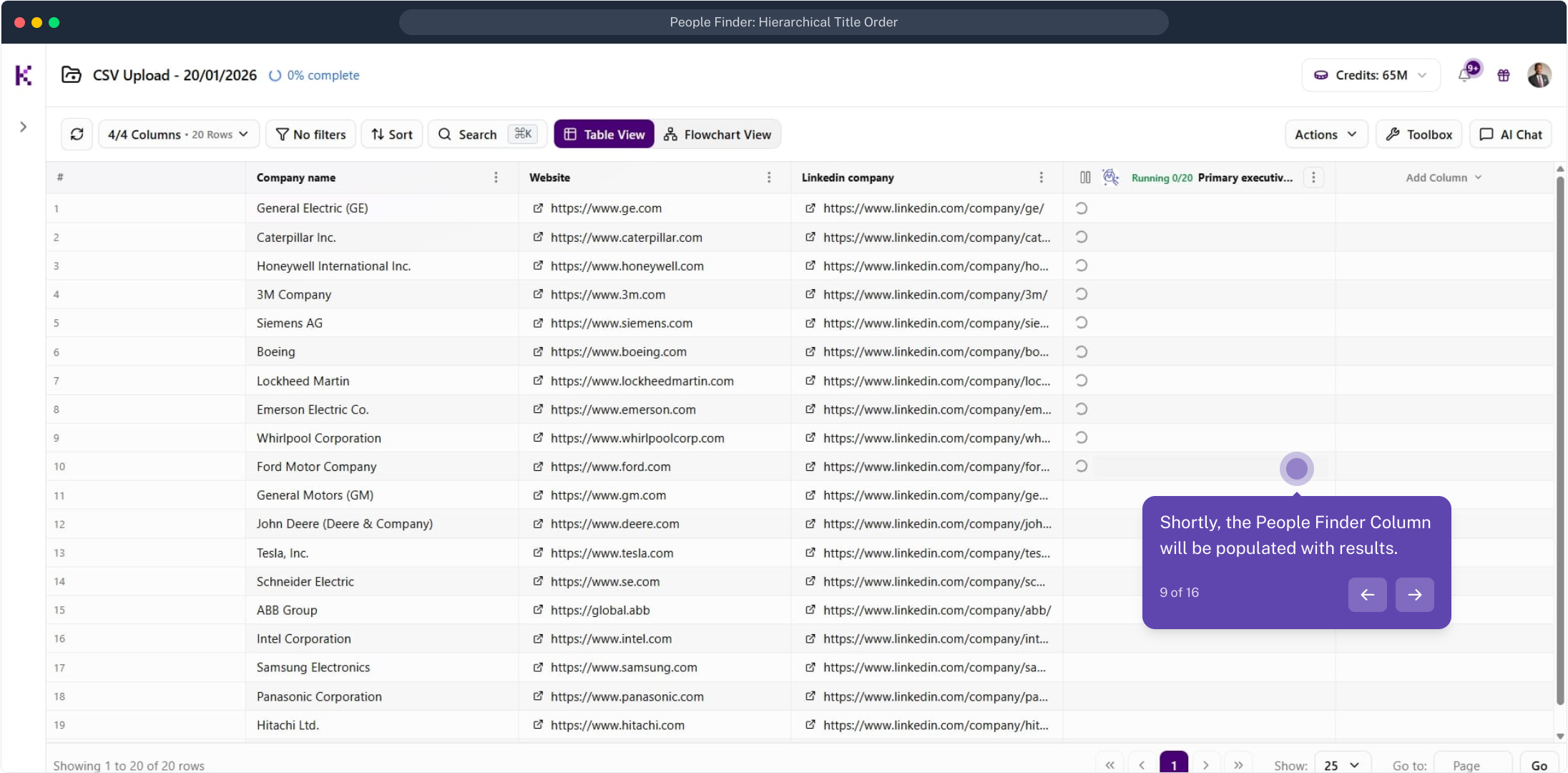Click the external link icon for gm.com

pyautogui.click(x=538, y=495)
